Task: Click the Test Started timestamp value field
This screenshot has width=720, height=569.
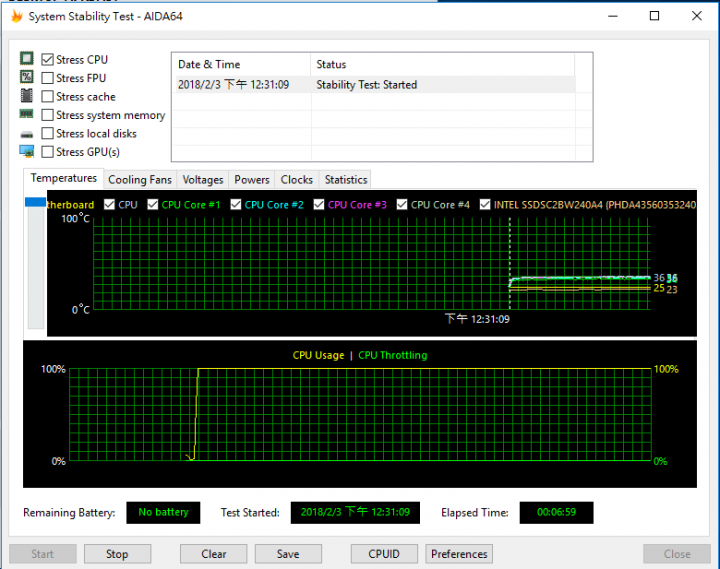Action: tap(355, 513)
